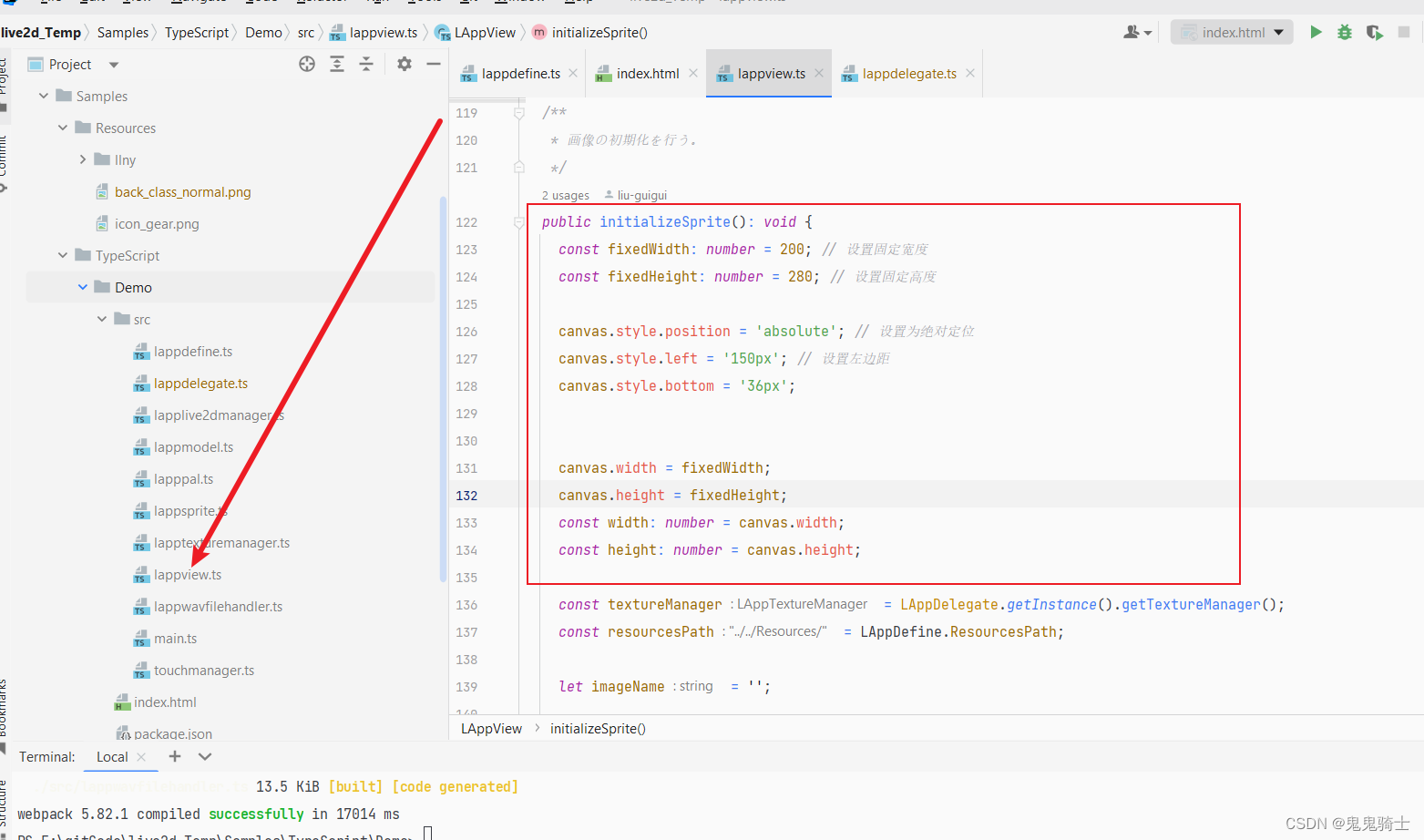Open main.ts file

tap(175, 639)
